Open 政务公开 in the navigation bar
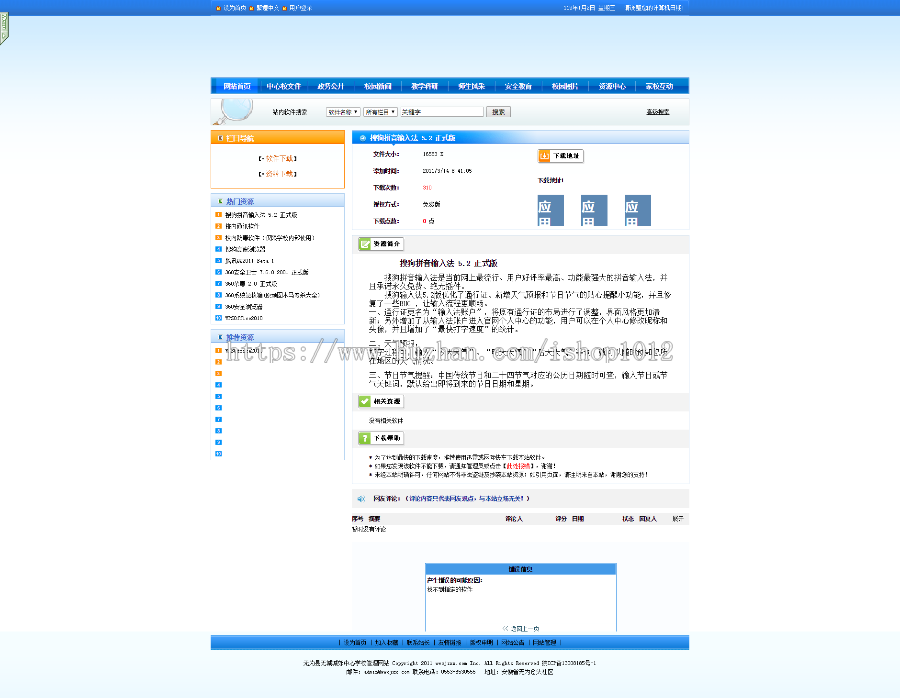900x698 pixels. click(x=331, y=86)
